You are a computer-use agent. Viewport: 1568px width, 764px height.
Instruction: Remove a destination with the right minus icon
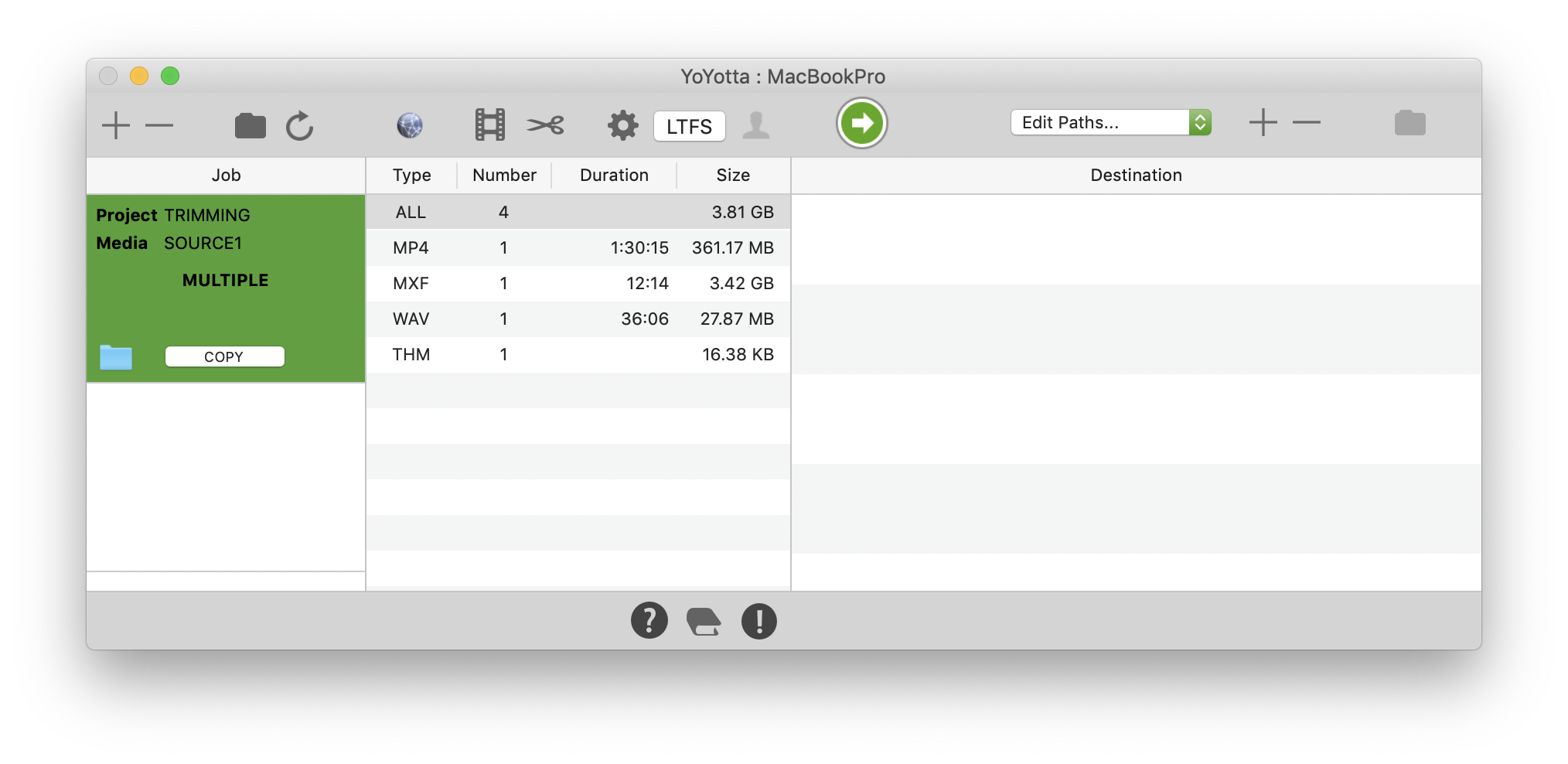(1307, 122)
